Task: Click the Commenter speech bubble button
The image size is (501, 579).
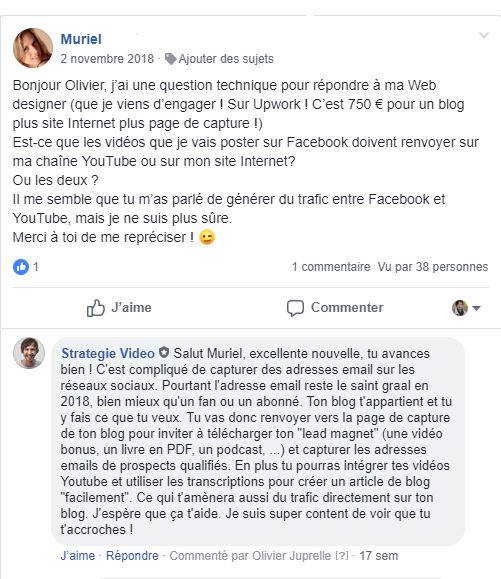Action: [335, 308]
